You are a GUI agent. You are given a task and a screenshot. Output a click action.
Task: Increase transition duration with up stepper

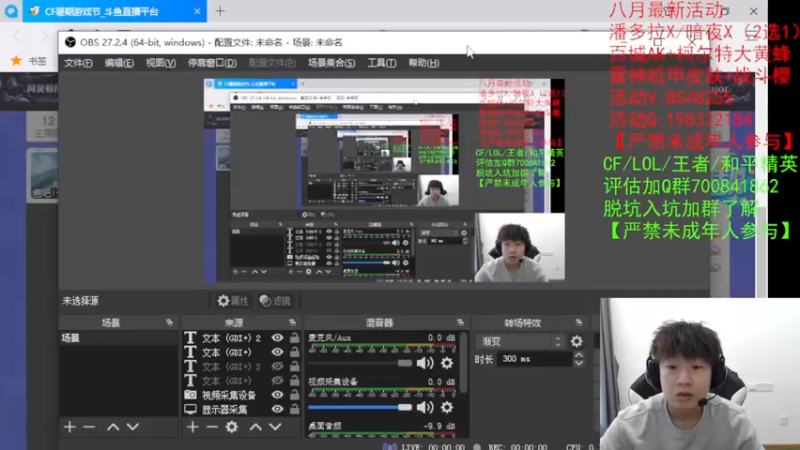579,356
